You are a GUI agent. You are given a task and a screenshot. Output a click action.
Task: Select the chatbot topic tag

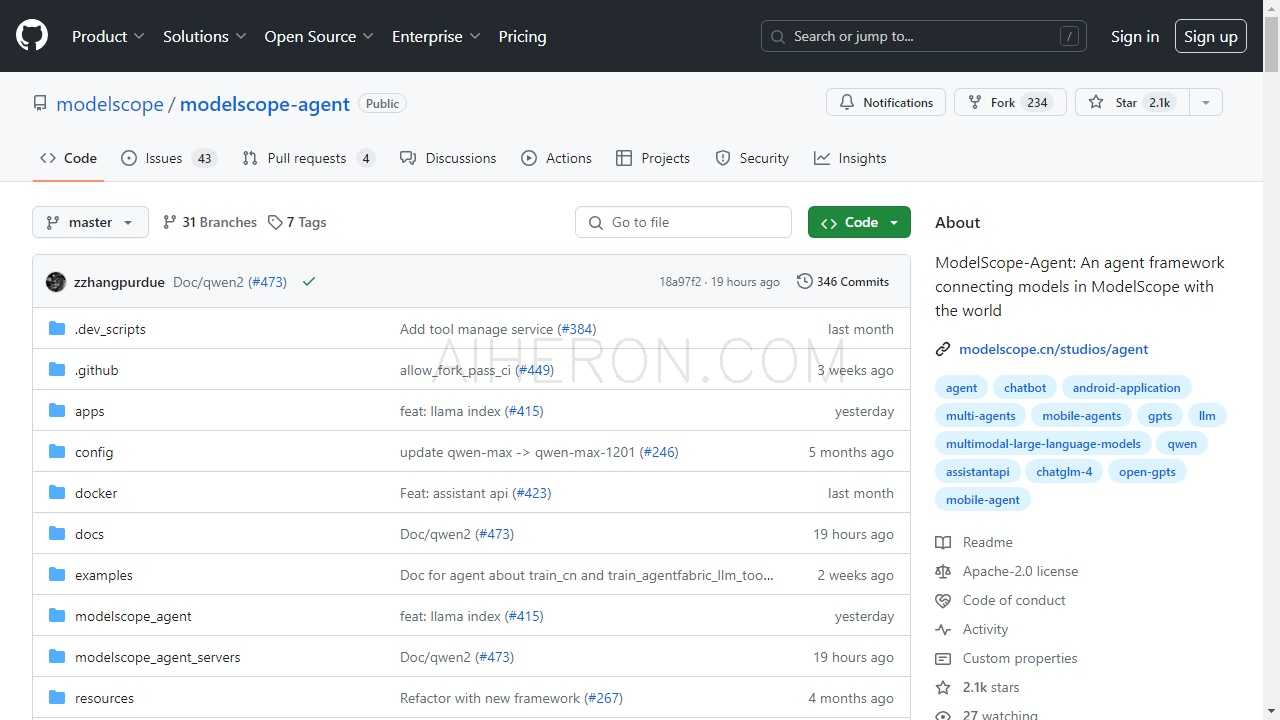click(1025, 388)
